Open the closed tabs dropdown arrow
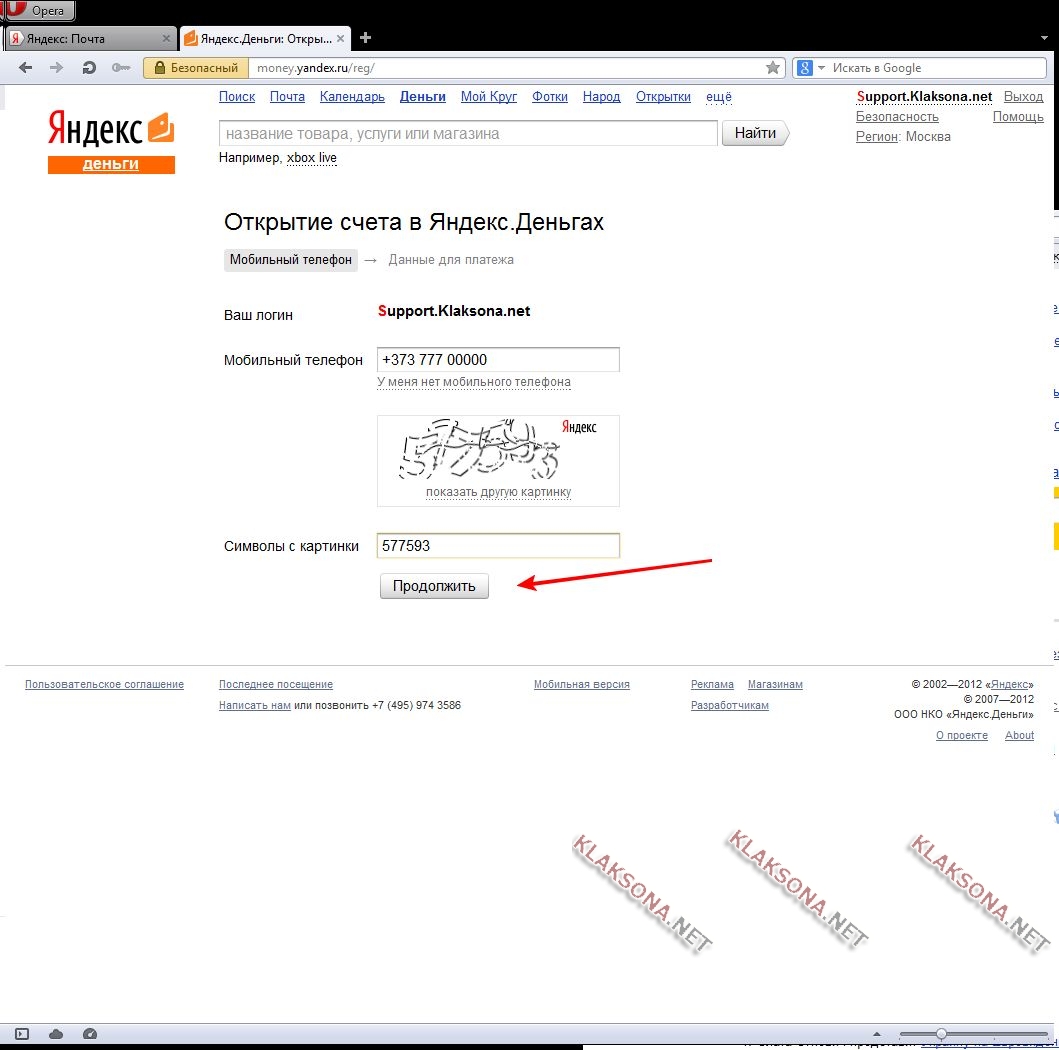This screenshot has height=1050, width=1059. pos(1044,38)
